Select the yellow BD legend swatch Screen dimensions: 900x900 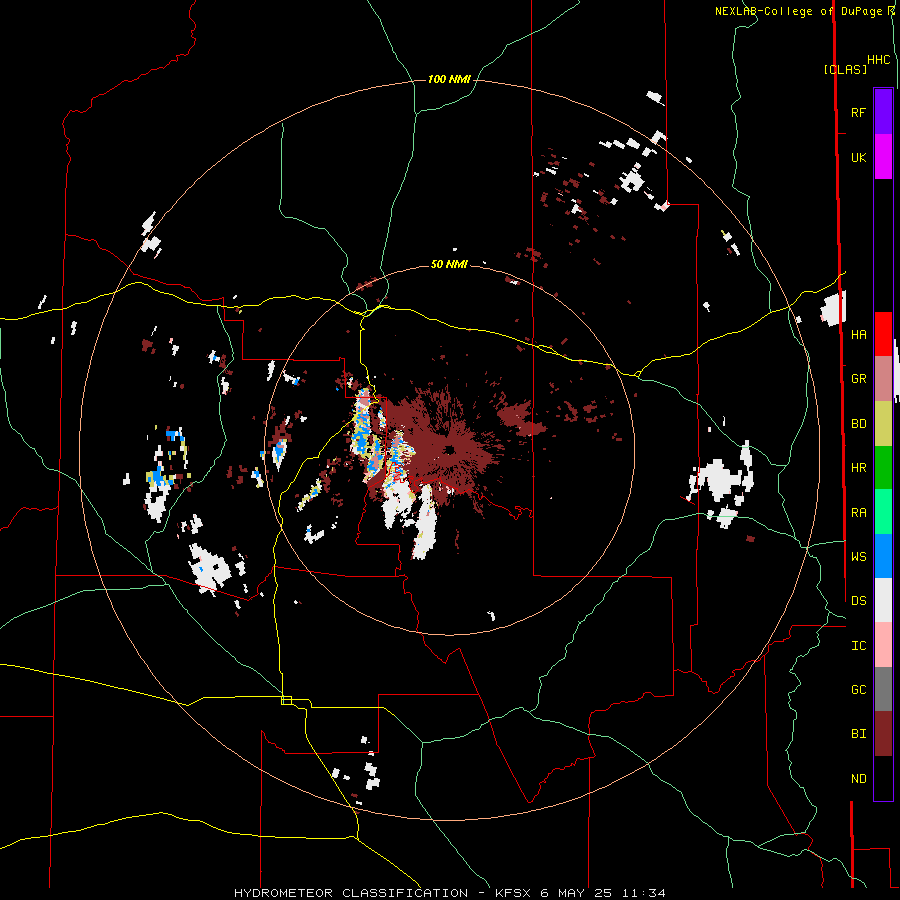coord(883,424)
